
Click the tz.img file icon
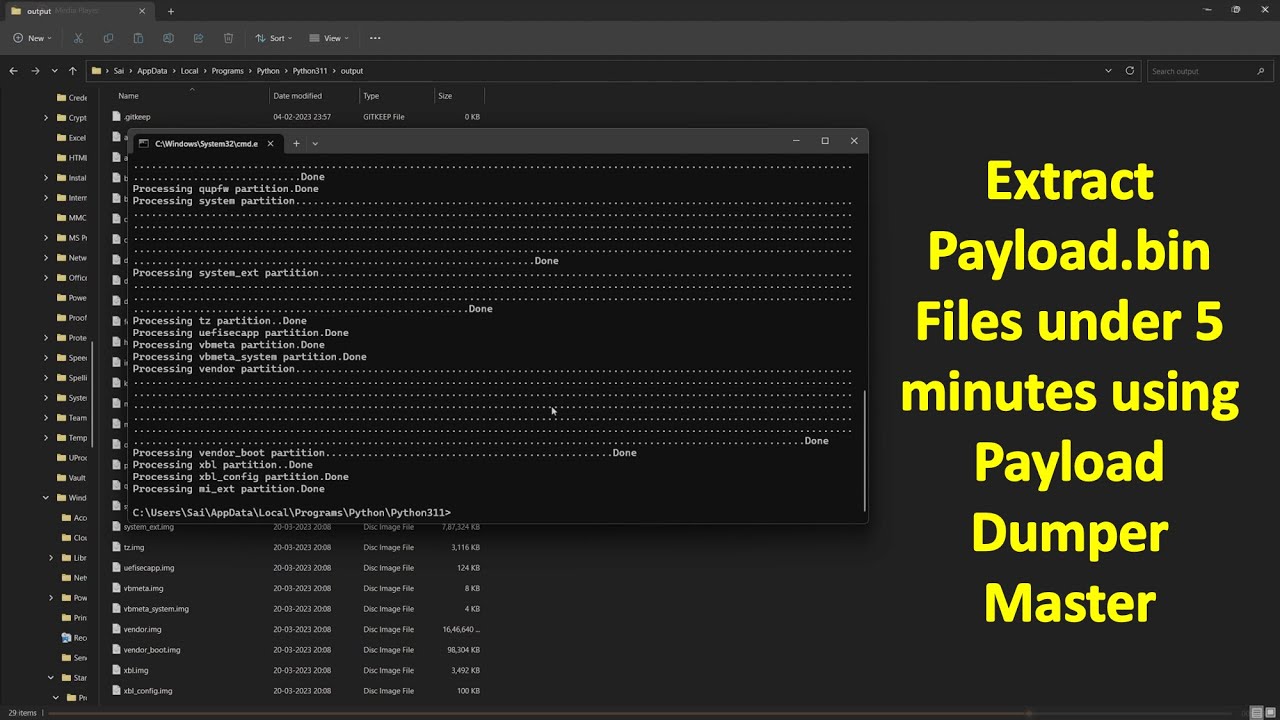(x=116, y=547)
